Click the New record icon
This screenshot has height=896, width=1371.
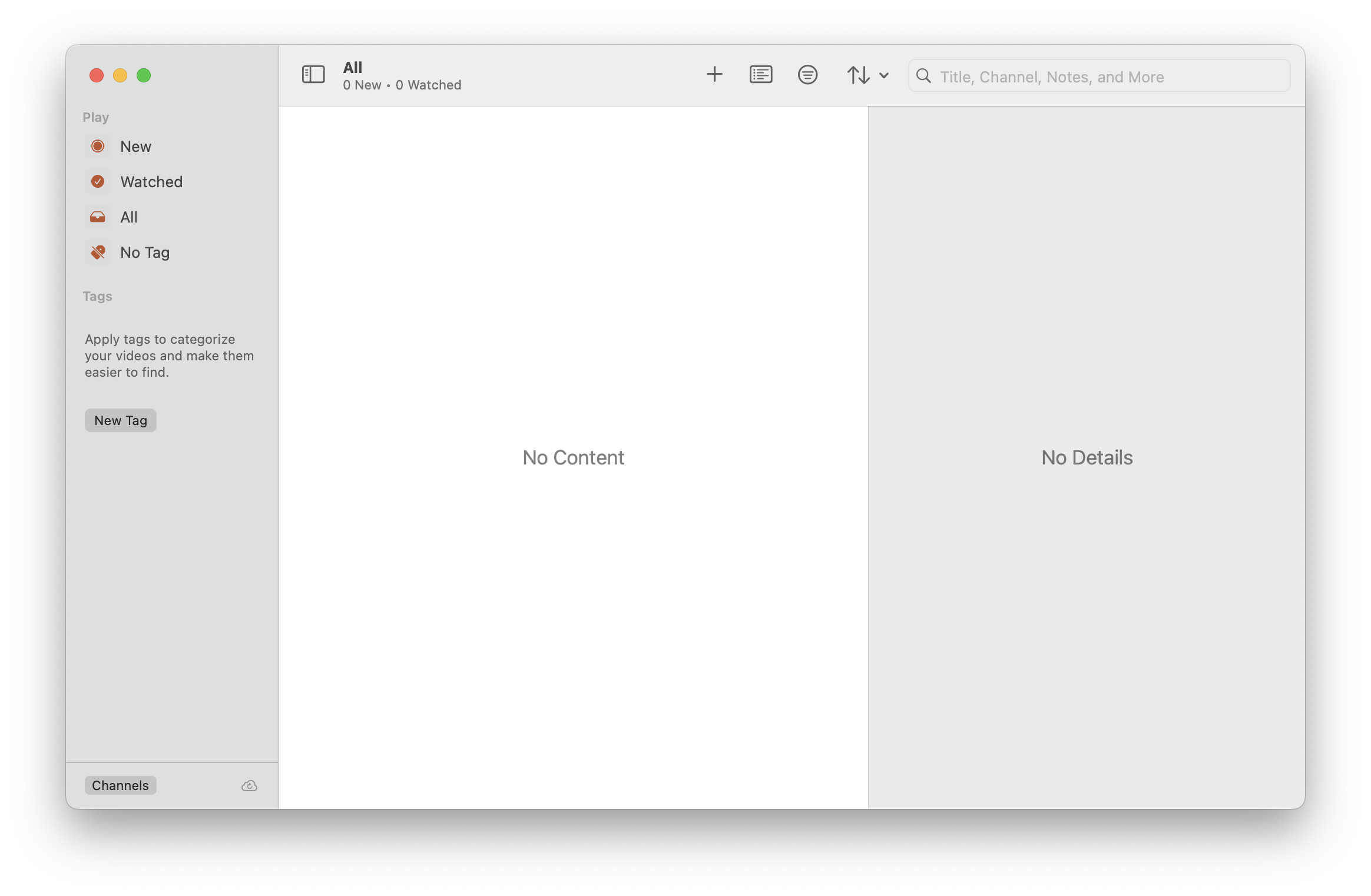[x=98, y=146]
